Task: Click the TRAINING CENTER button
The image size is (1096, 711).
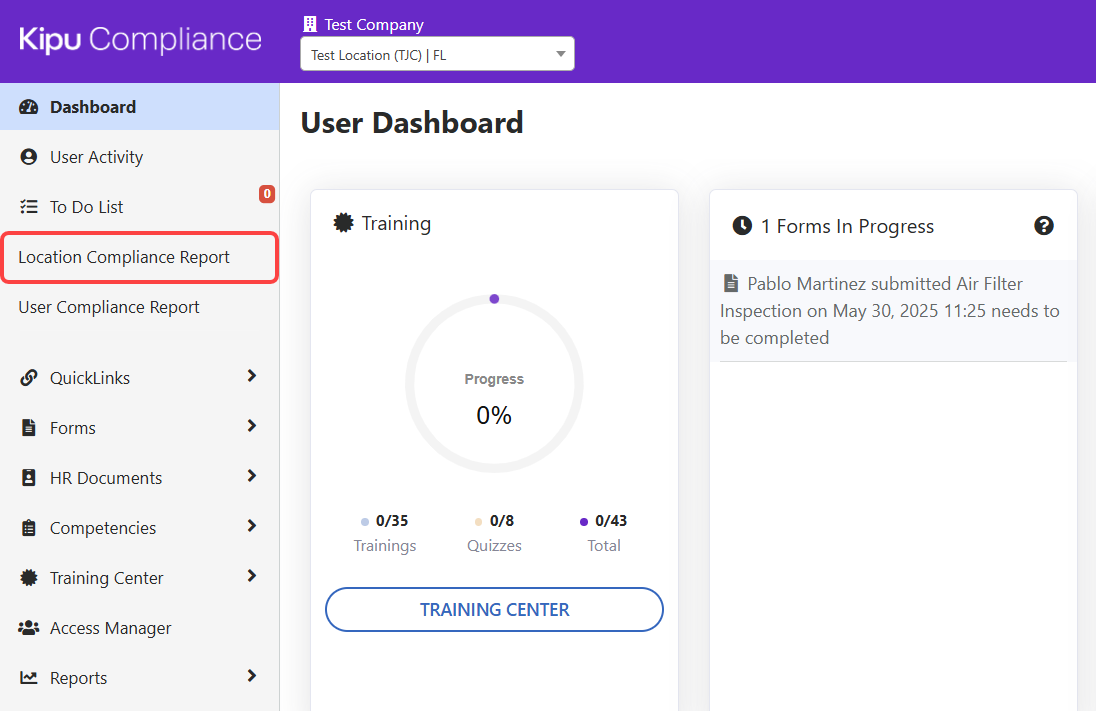Action: (494, 609)
